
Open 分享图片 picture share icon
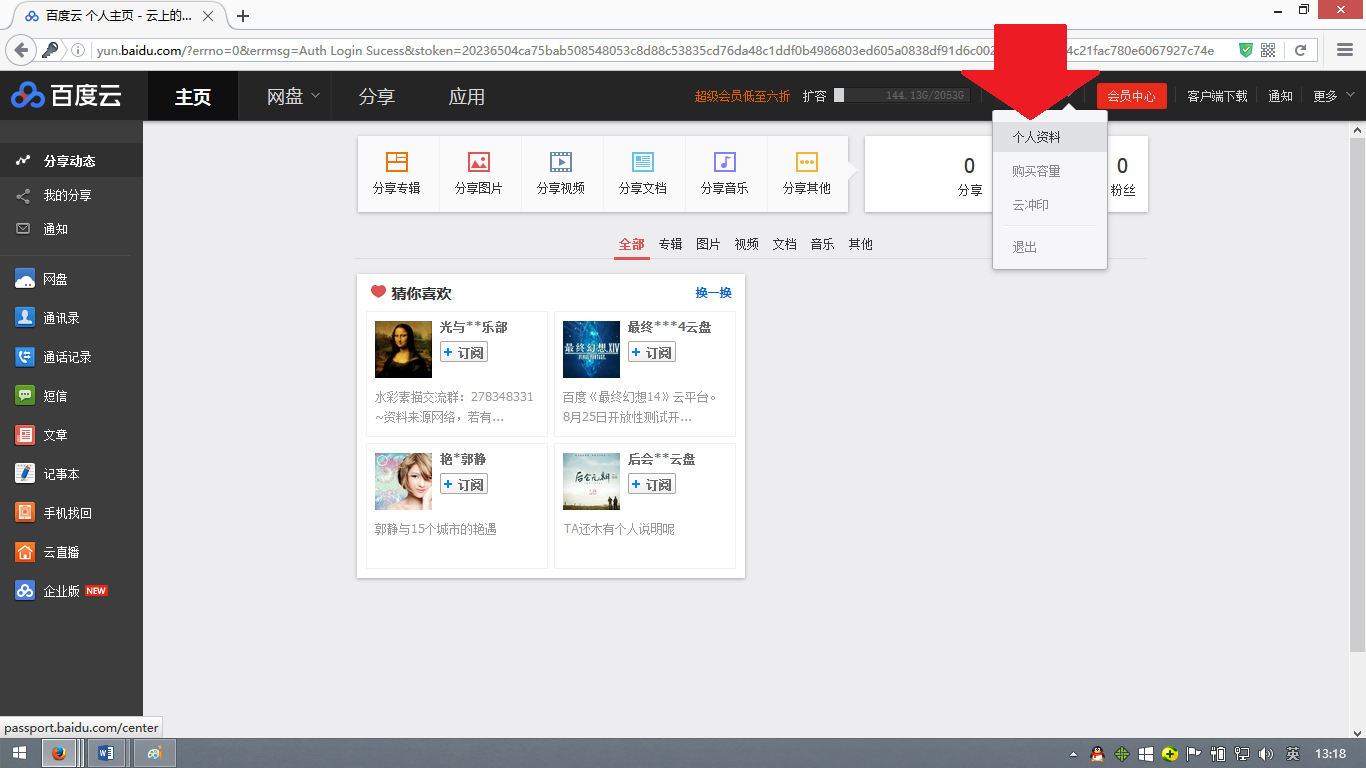coord(479,173)
